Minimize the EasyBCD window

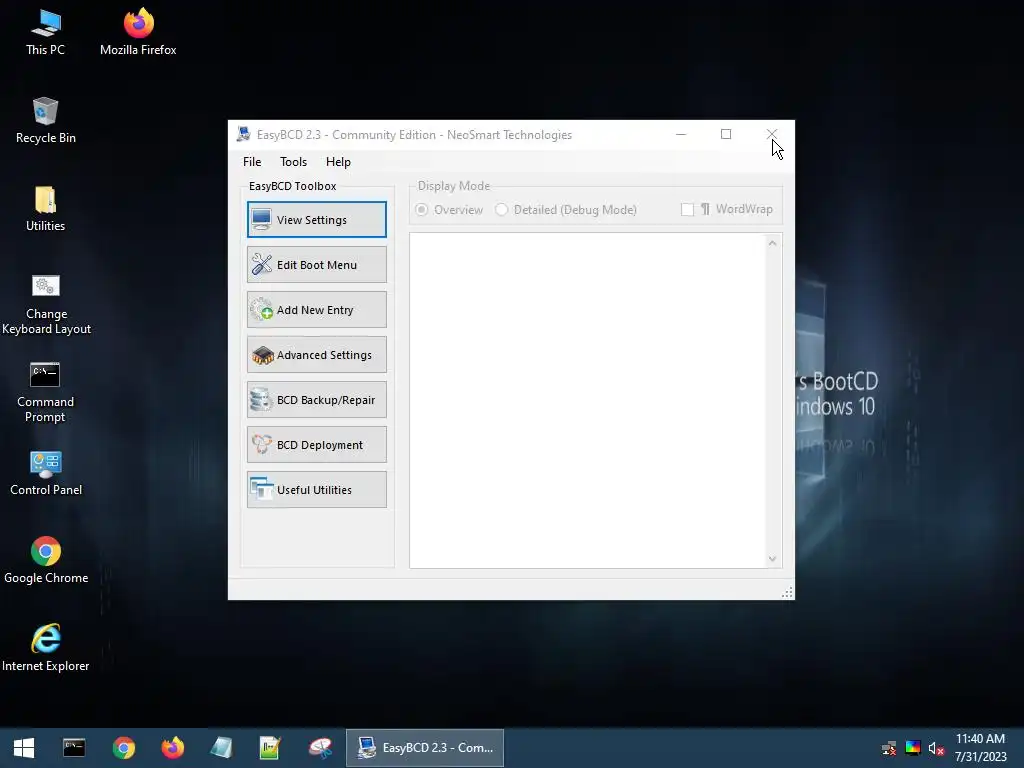(681, 135)
